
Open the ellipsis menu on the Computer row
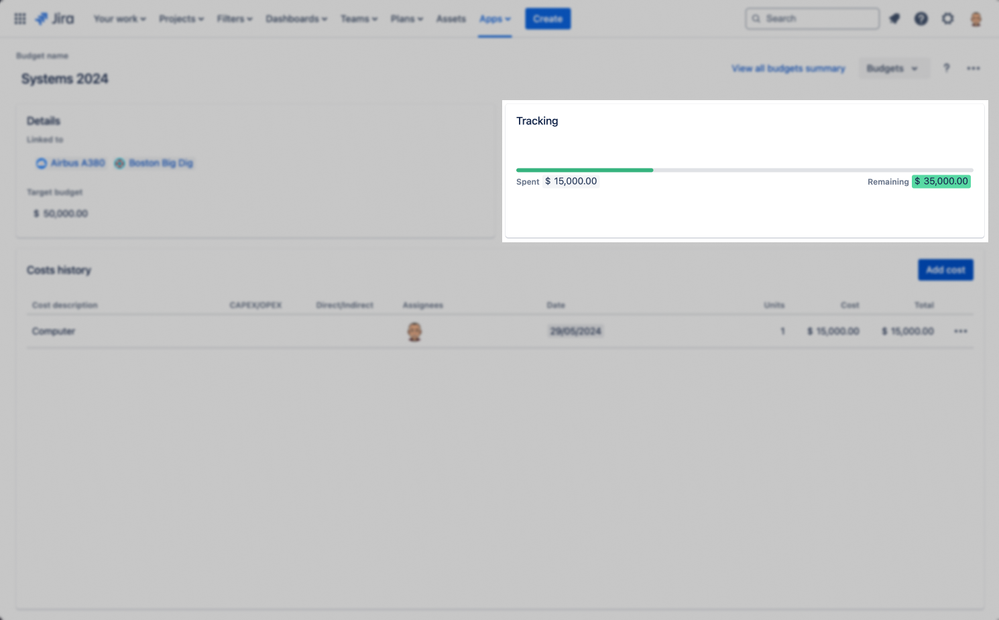click(960, 331)
